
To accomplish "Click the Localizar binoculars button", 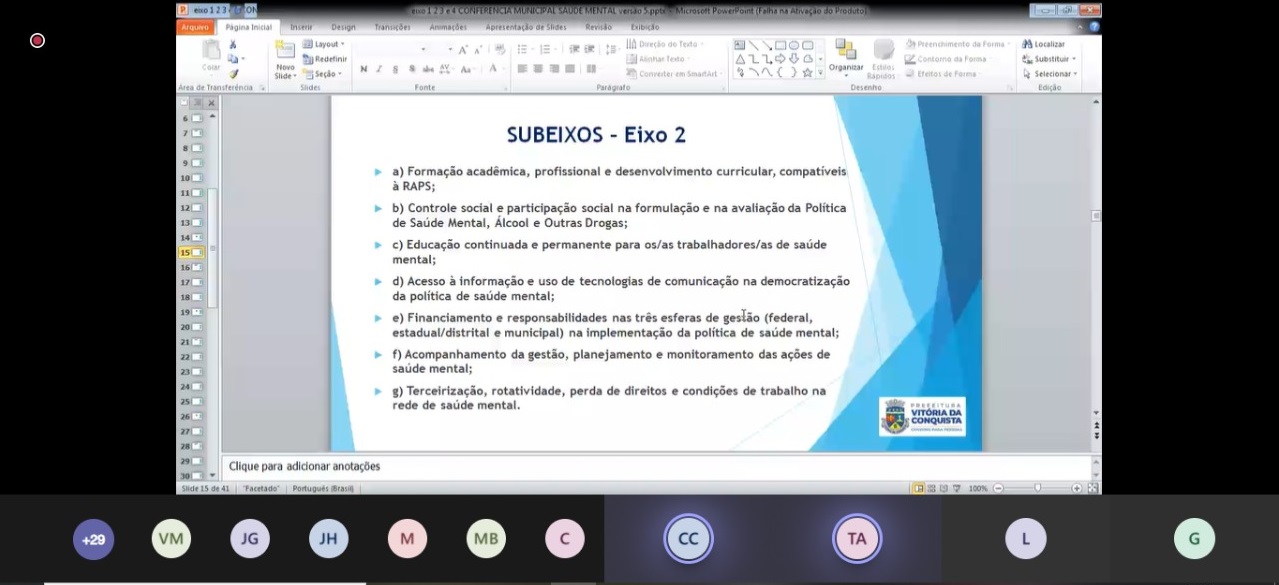I will (1043, 44).
